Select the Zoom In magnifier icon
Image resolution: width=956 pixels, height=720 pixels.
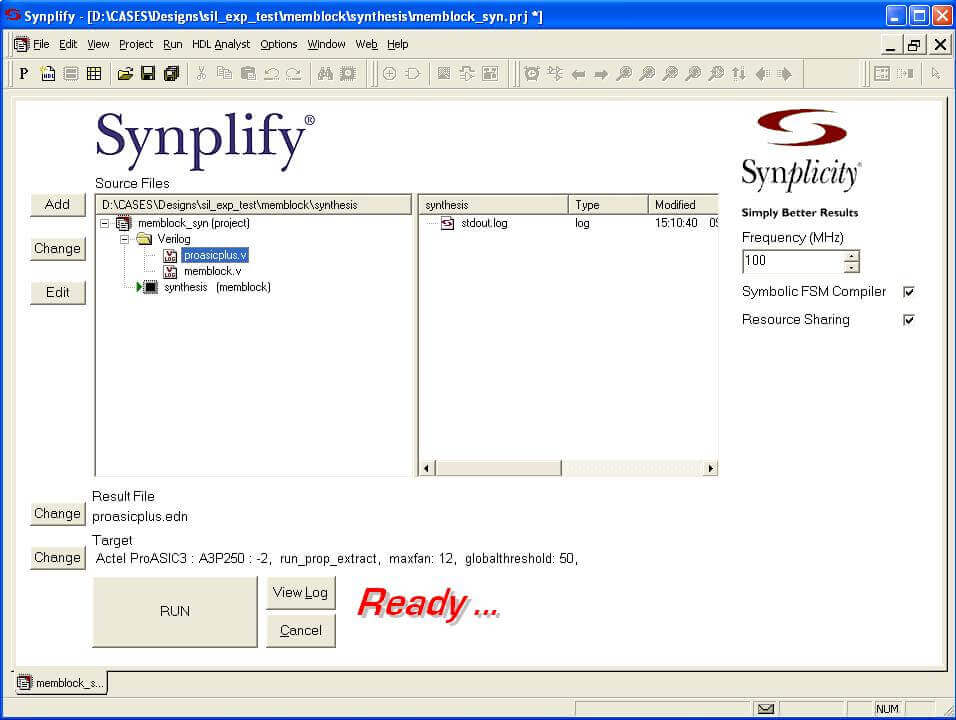click(x=625, y=73)
